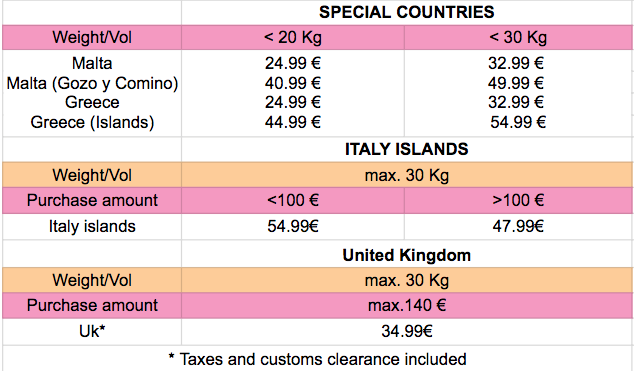Click the < 20 Kg column header
Viewport: 634px width, 371px height.
point(293,38)
